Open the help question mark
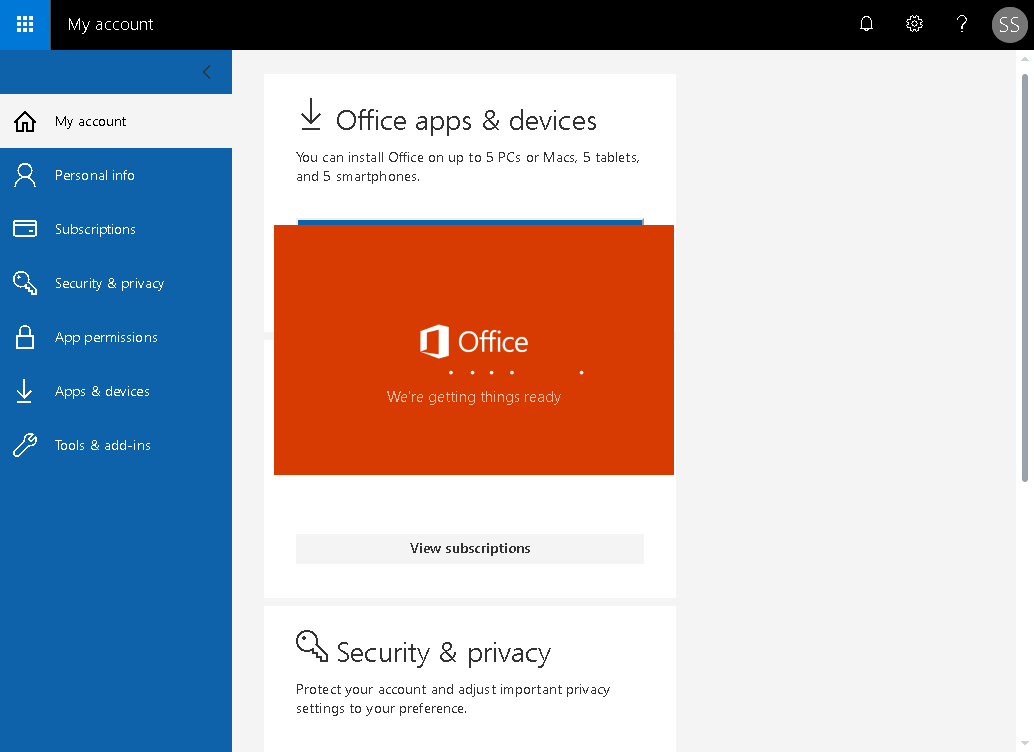The width and height of the screenshot is (1034, 752). pos(962,24)
